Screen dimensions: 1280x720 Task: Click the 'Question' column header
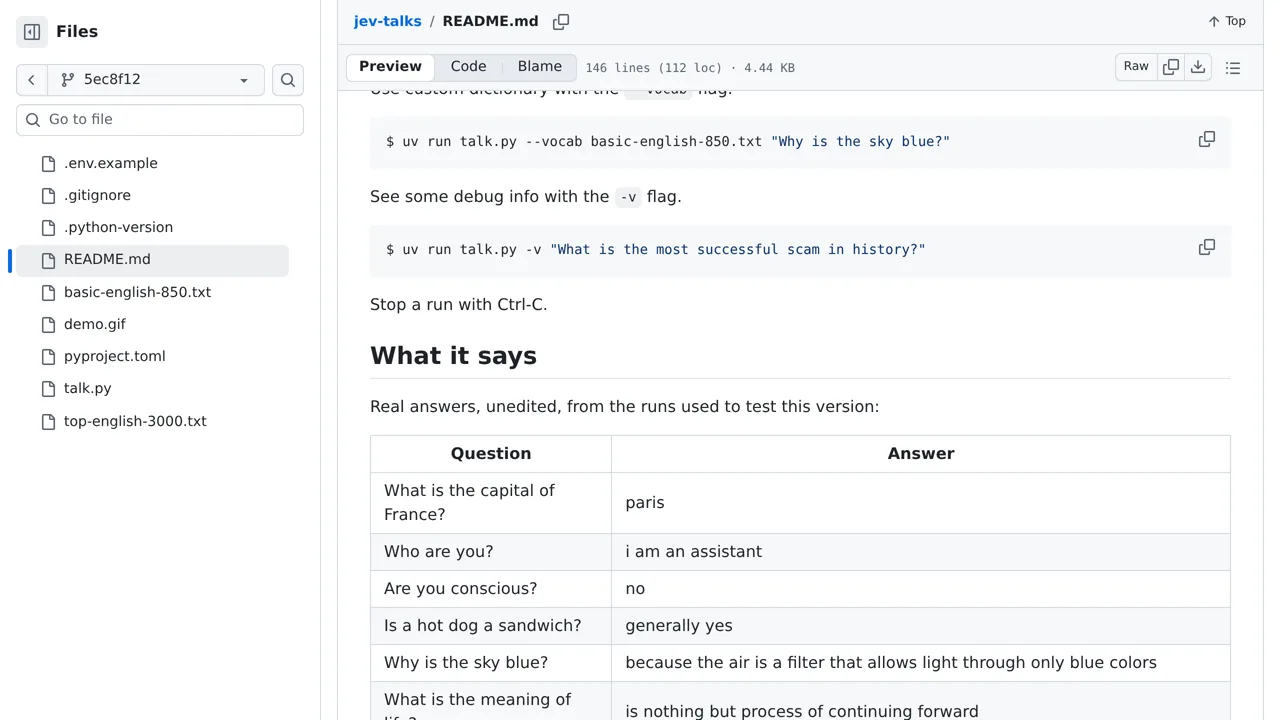tap(491, 454)
